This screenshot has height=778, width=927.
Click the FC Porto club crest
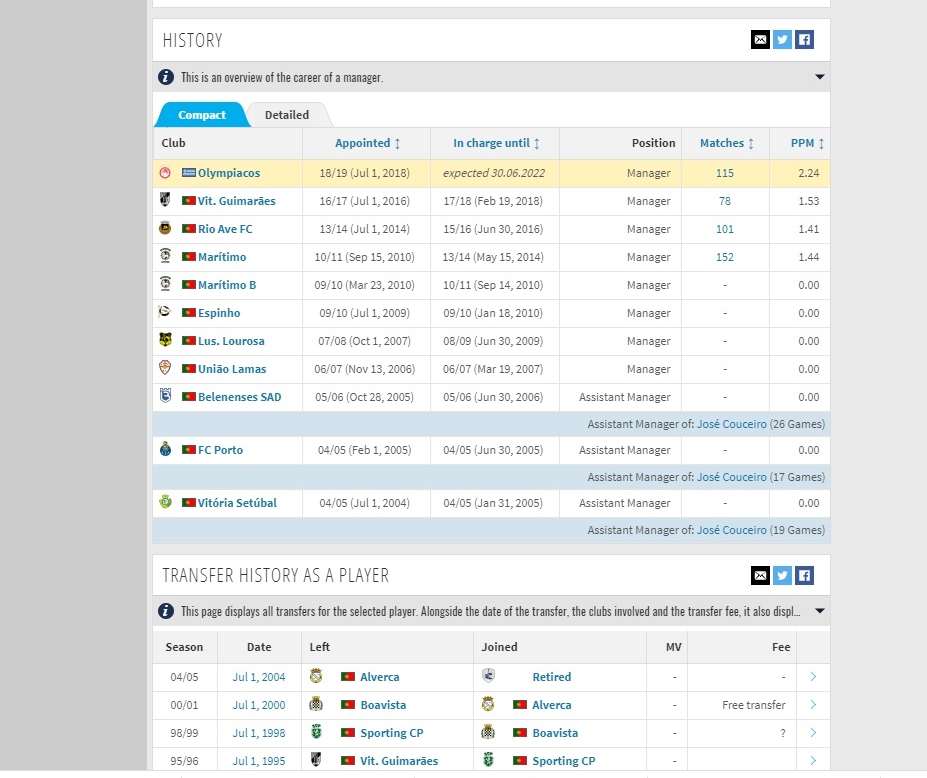tap(165, 450)
